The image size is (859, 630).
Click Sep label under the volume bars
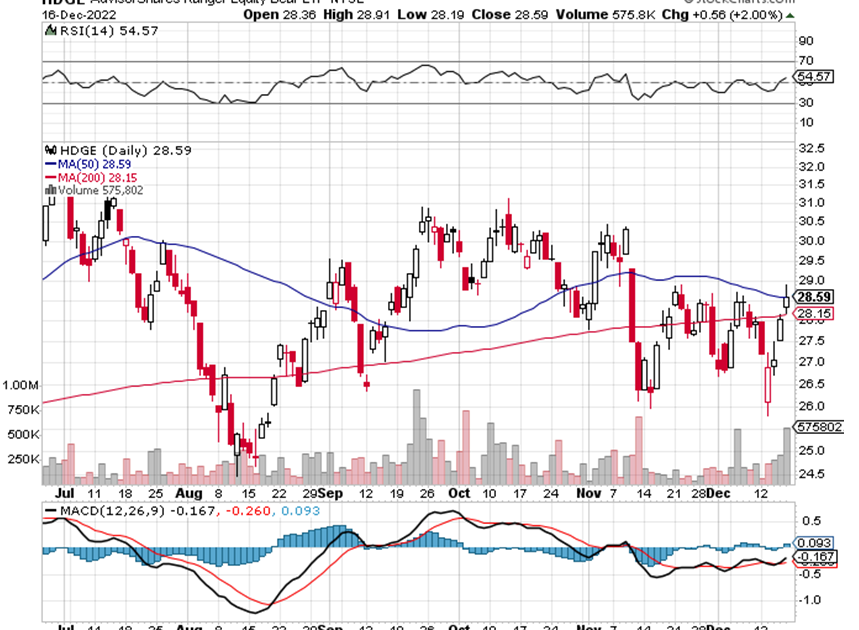click(x=330, y=493)
